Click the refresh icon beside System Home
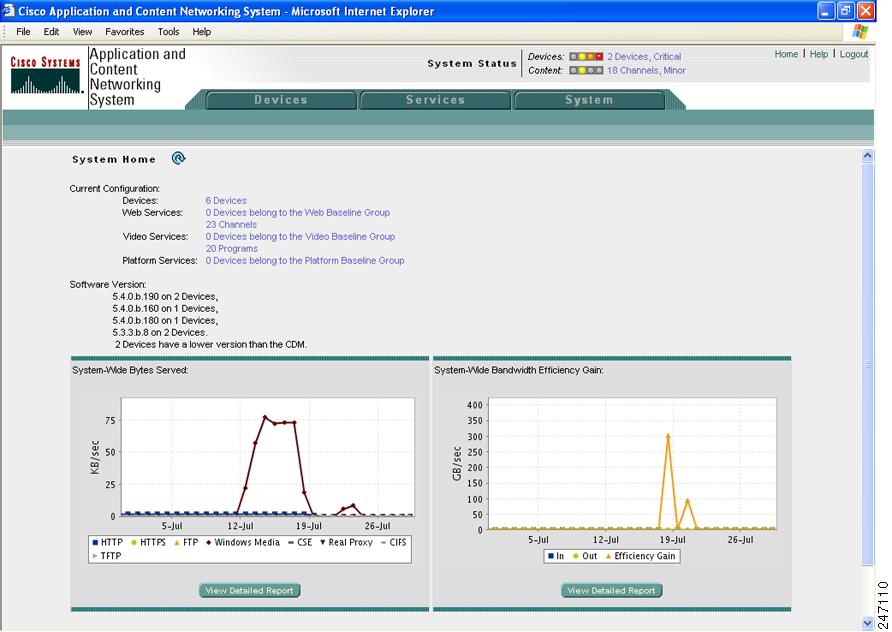 [x=180, y=158]
